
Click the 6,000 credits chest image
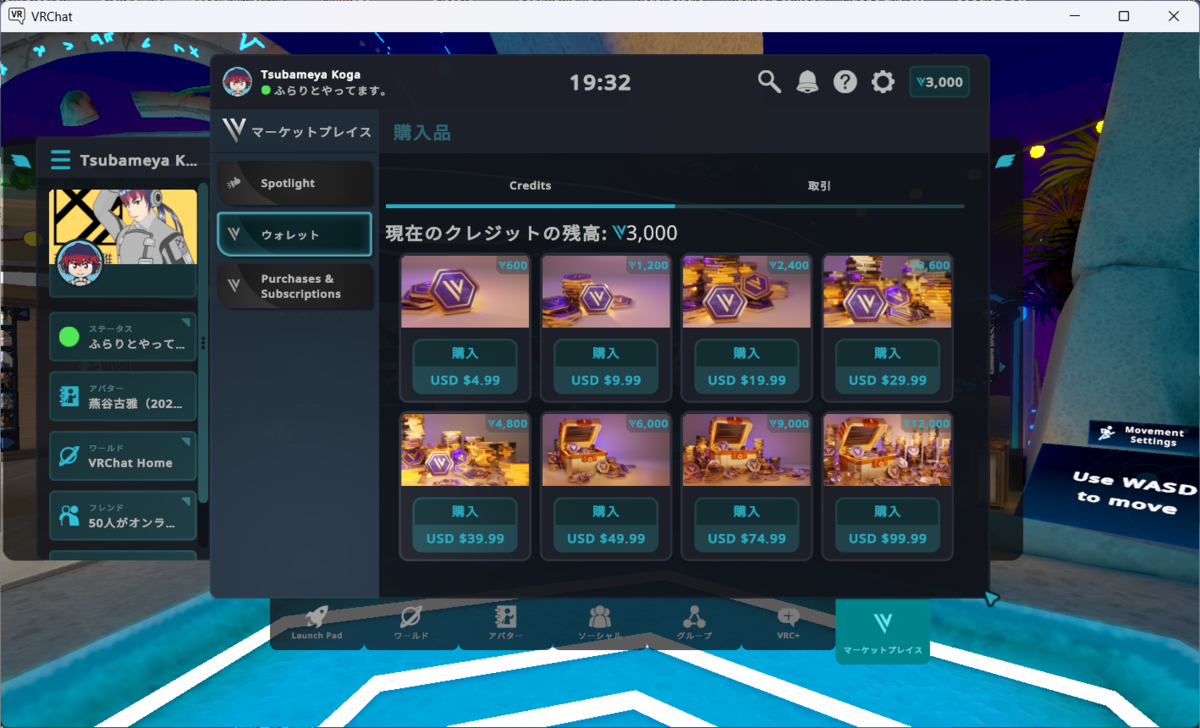point(606,450)
